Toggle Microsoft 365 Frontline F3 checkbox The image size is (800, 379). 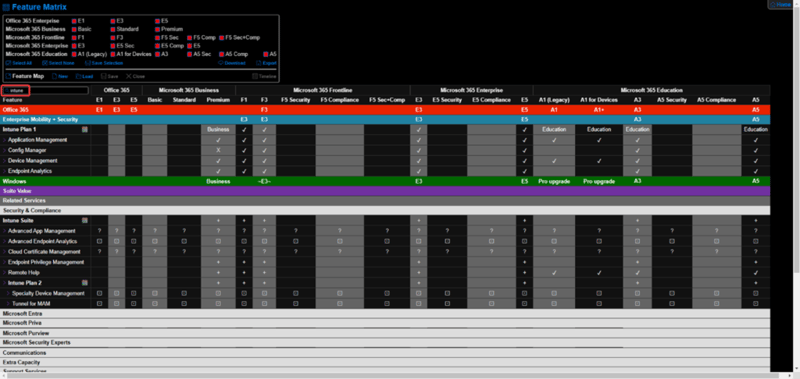point(113,38)
